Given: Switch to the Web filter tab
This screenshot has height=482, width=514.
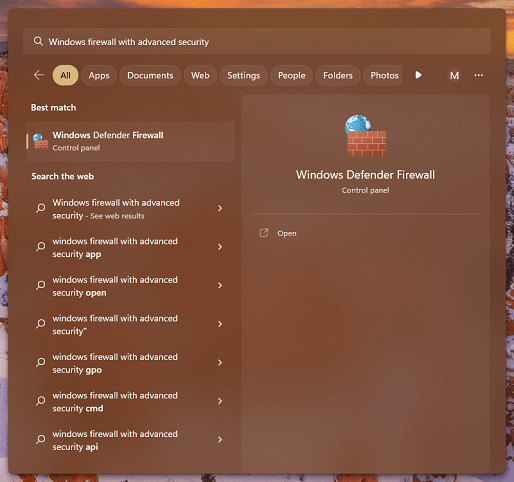Looking at the screenshot, I should click(200, 75).
